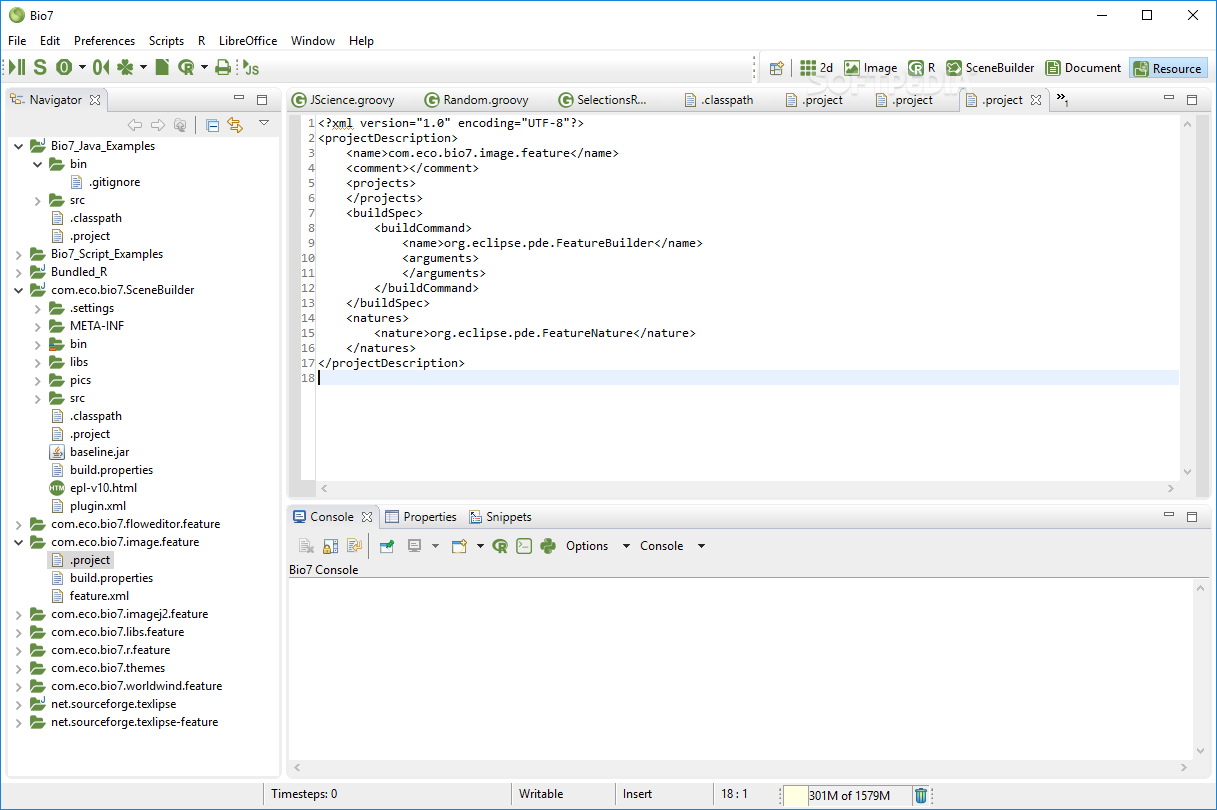Image resolution: width=1217 pixels, height=810 pixels.
Task: Open dropdown next to octagon 0 icon
Action: (x=81, y=67)
